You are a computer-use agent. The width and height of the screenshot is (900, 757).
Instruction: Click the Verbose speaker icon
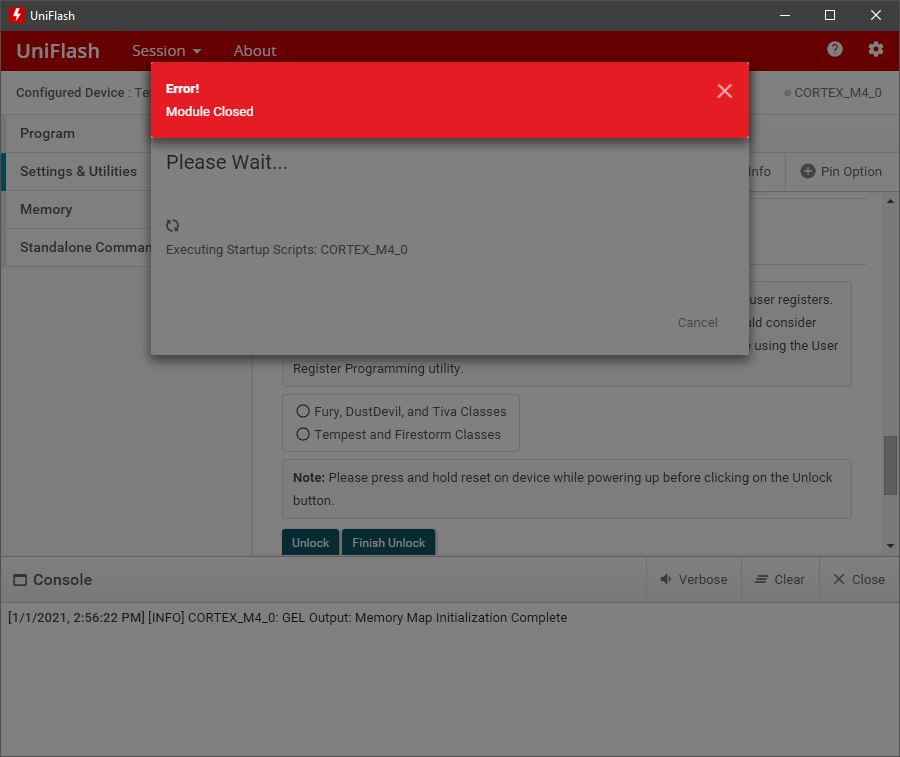point(665,579)
